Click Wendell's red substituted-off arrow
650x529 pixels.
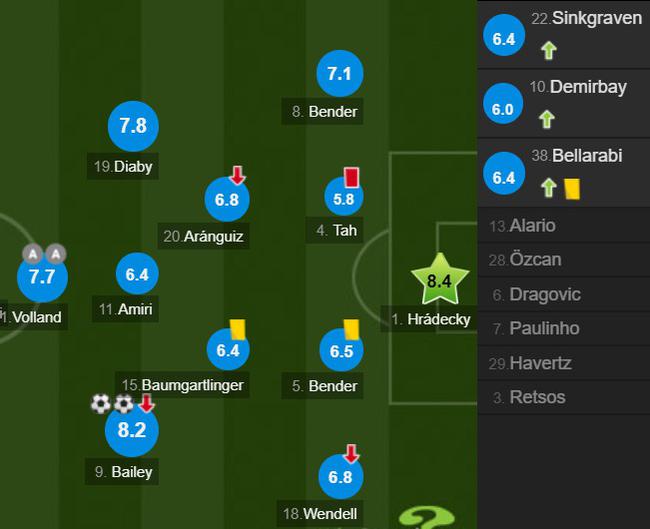pyautogui.click(x=351, y=454)
